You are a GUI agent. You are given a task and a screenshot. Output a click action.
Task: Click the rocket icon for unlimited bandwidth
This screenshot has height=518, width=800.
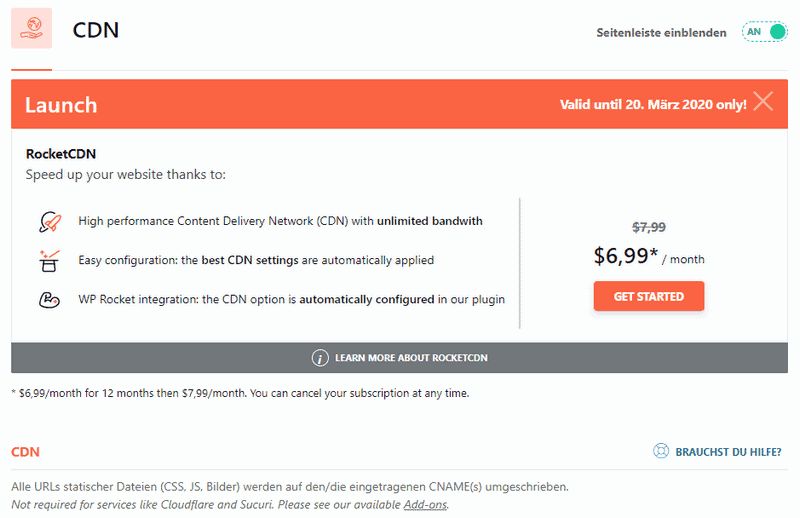pyautogui.click(x=49, y=221)
